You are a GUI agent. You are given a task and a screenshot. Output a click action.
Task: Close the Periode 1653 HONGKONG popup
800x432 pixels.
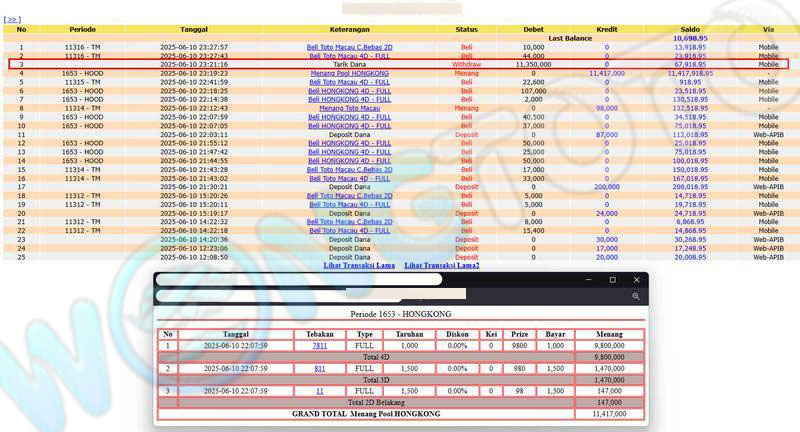coord(635,280)
